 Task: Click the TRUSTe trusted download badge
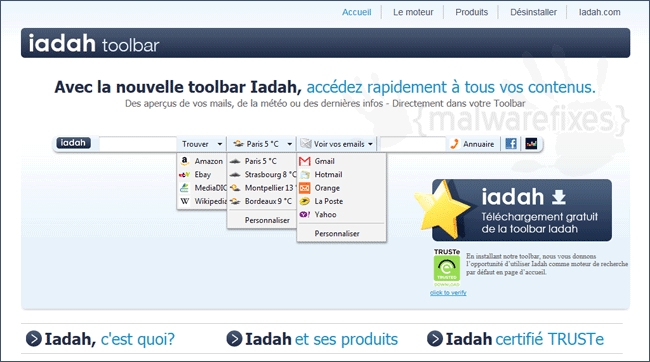tap(447, 268)
